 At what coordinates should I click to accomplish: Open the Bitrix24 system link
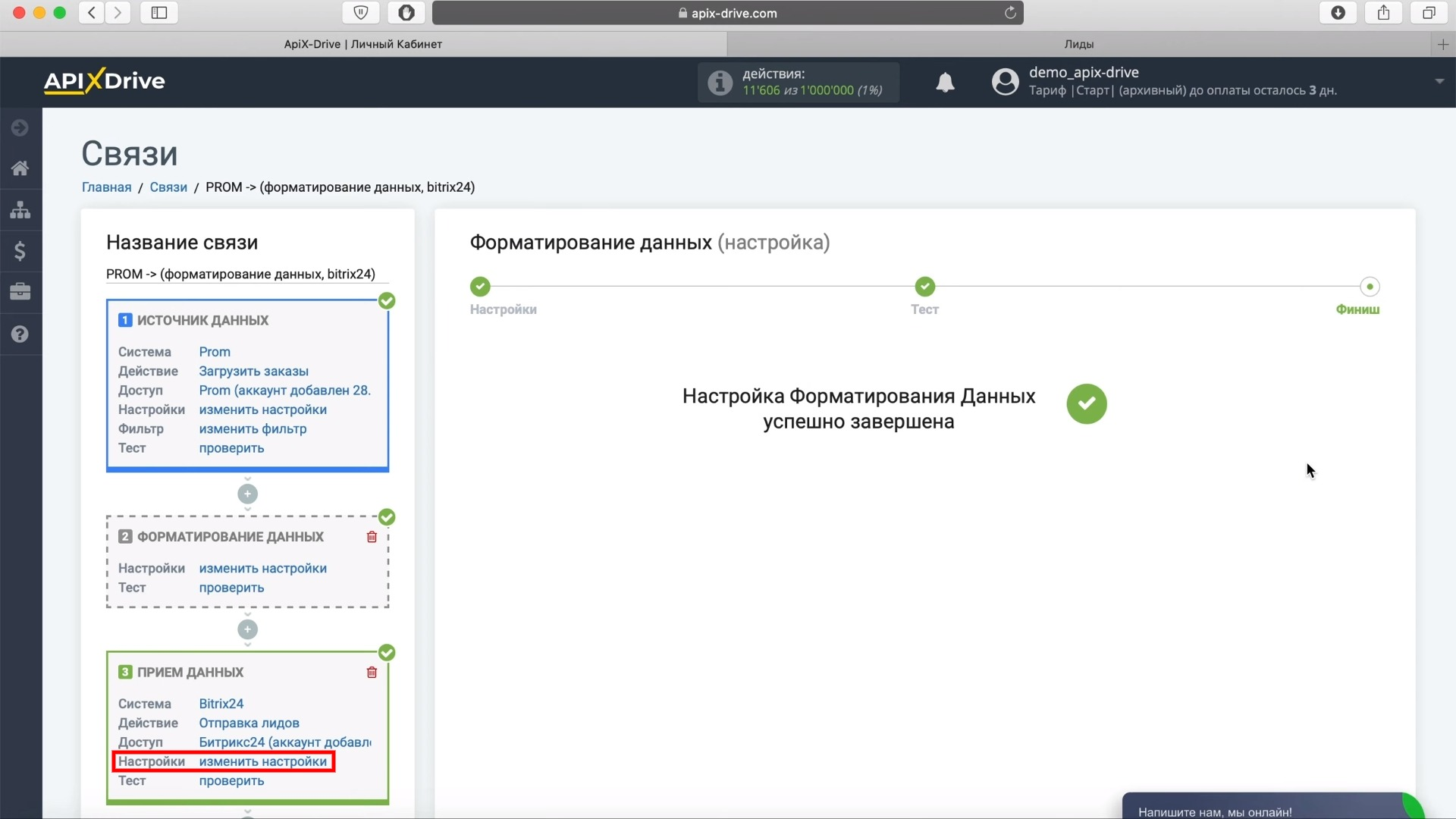click(x=221, y=704)
